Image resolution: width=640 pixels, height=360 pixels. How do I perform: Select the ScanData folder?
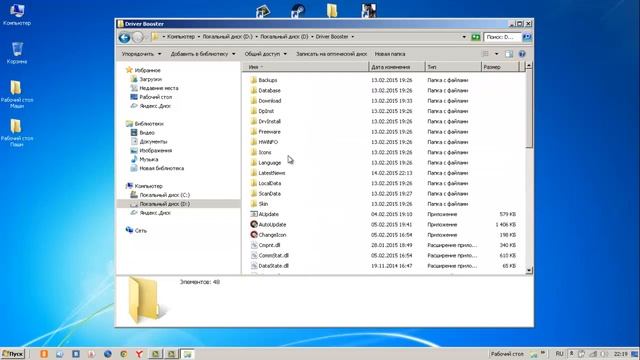269,193
